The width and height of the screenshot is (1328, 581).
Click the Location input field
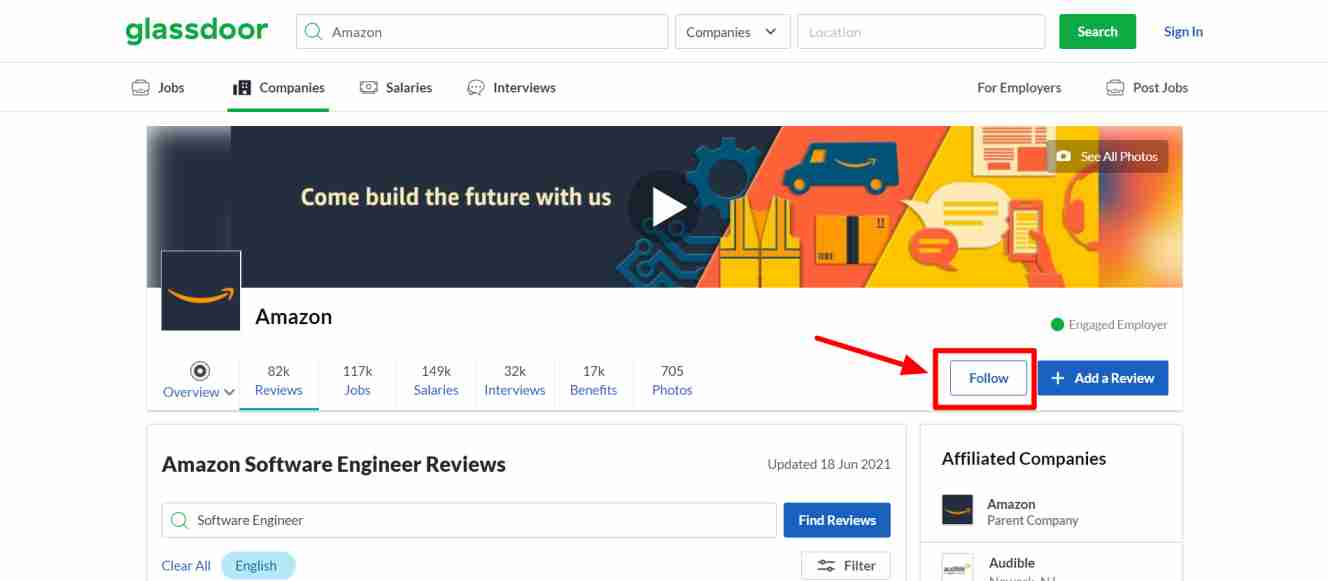coord(921,32)
